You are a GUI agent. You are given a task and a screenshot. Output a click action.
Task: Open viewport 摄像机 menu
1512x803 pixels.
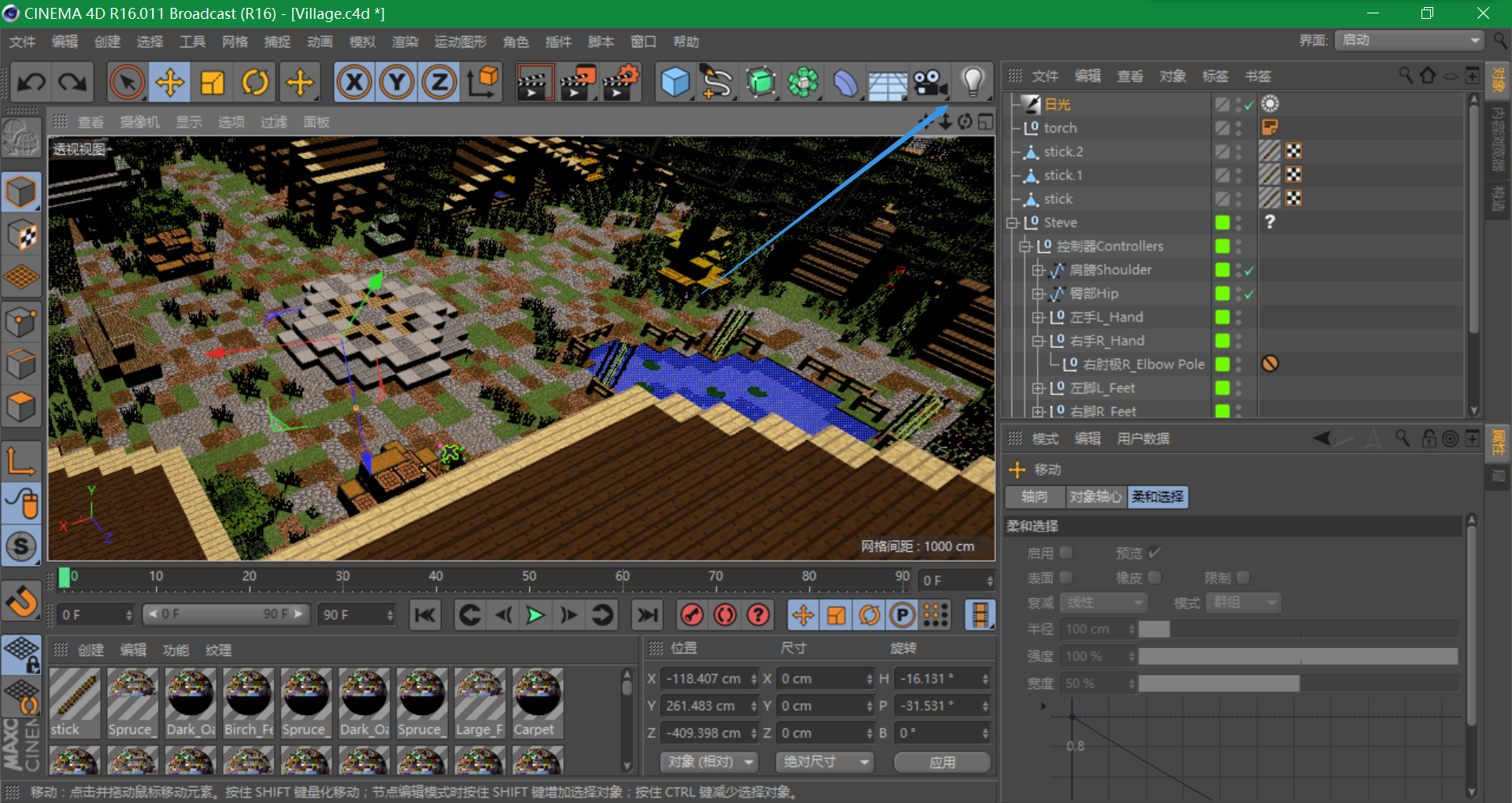click(x=139, y=122)
